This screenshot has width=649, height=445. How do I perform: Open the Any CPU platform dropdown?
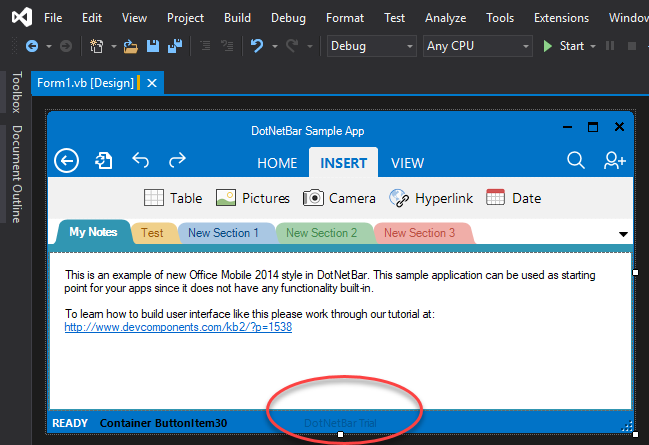pyautogui.click(x=477, y=46)
